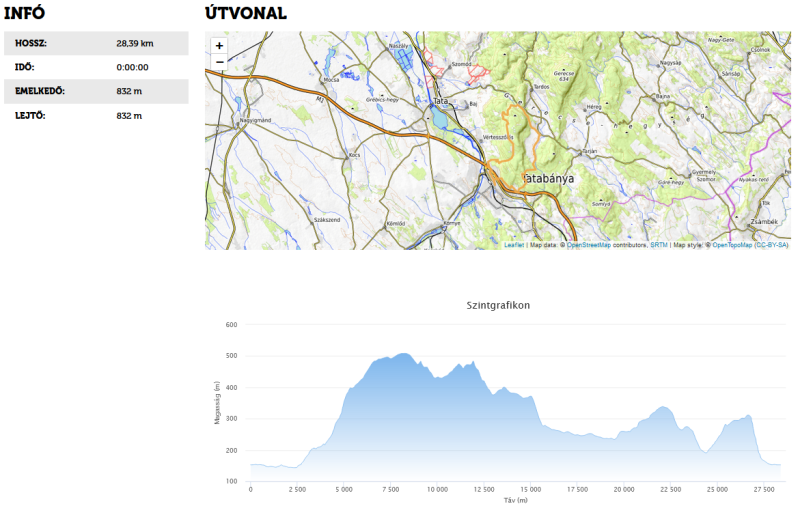Open the CC-BY-SA license link
Image resolution: width=800 pixels, height=506 pixels.
[x=772, y=245]
